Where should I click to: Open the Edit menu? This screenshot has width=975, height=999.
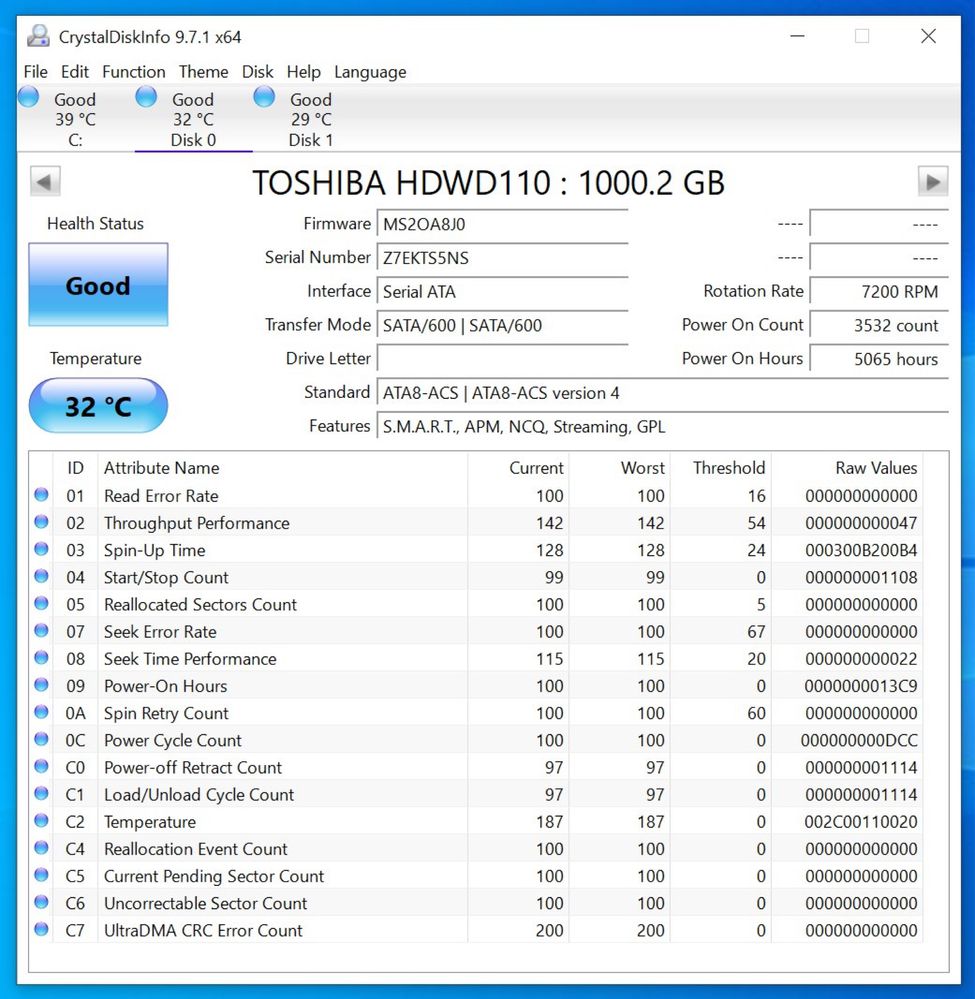click(75, 72)
